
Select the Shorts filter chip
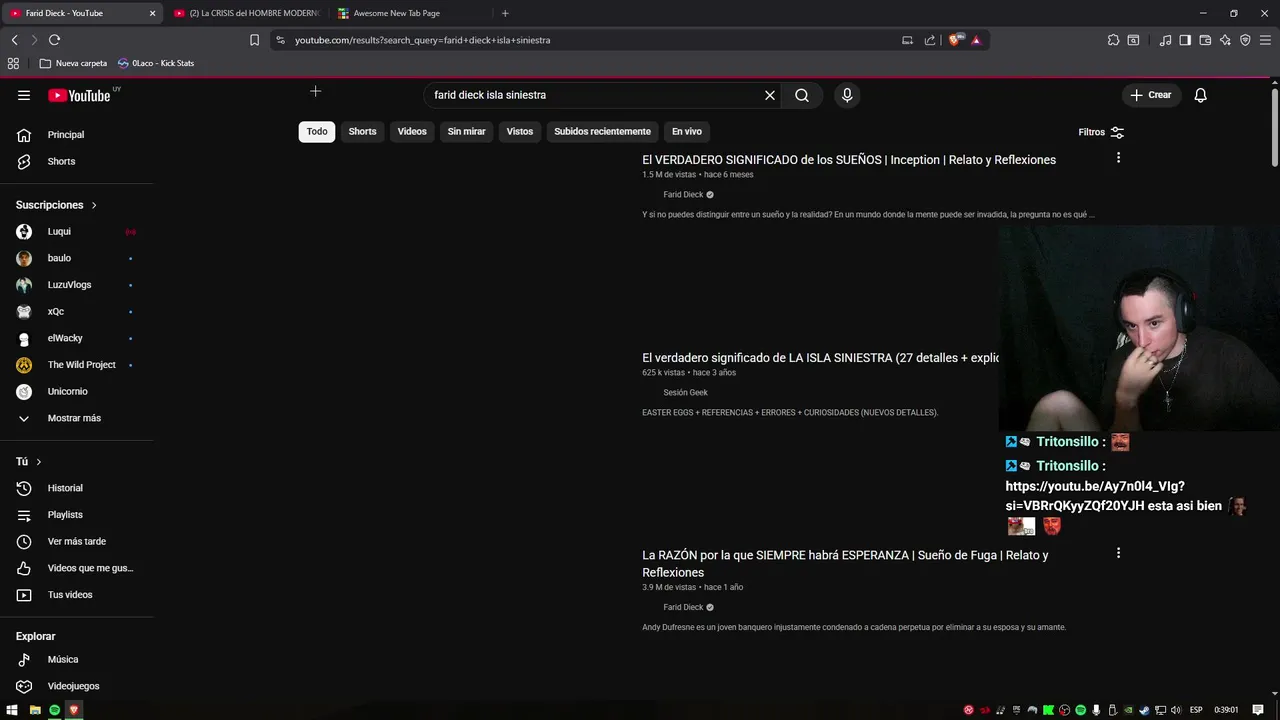(362, 132)
